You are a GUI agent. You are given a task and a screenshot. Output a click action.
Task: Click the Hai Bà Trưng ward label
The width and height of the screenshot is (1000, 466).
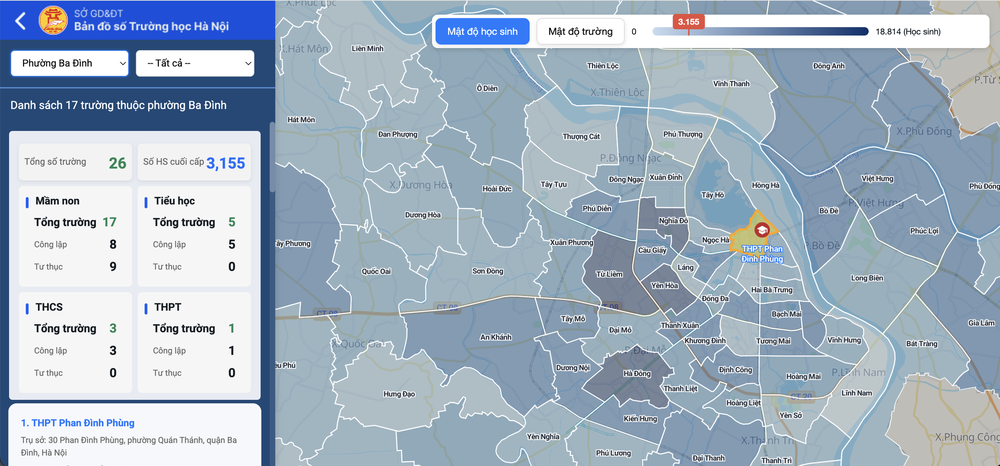[772, 290]
